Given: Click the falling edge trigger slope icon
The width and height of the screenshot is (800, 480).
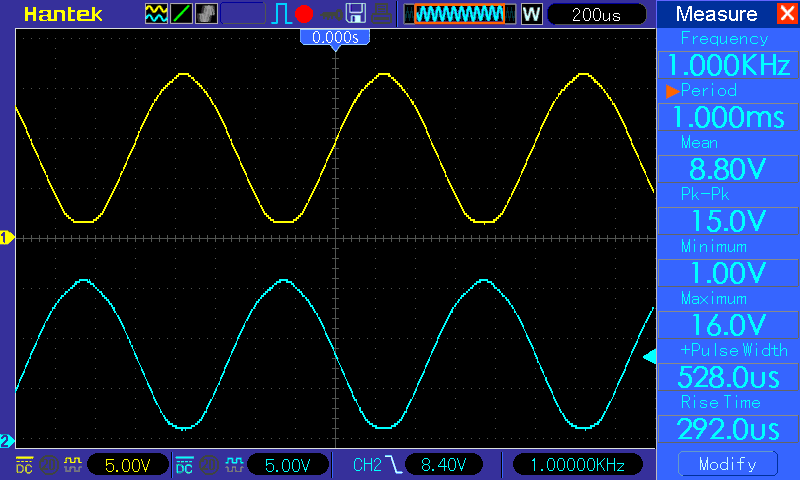Looking at the screenshot, I should 393,465.
